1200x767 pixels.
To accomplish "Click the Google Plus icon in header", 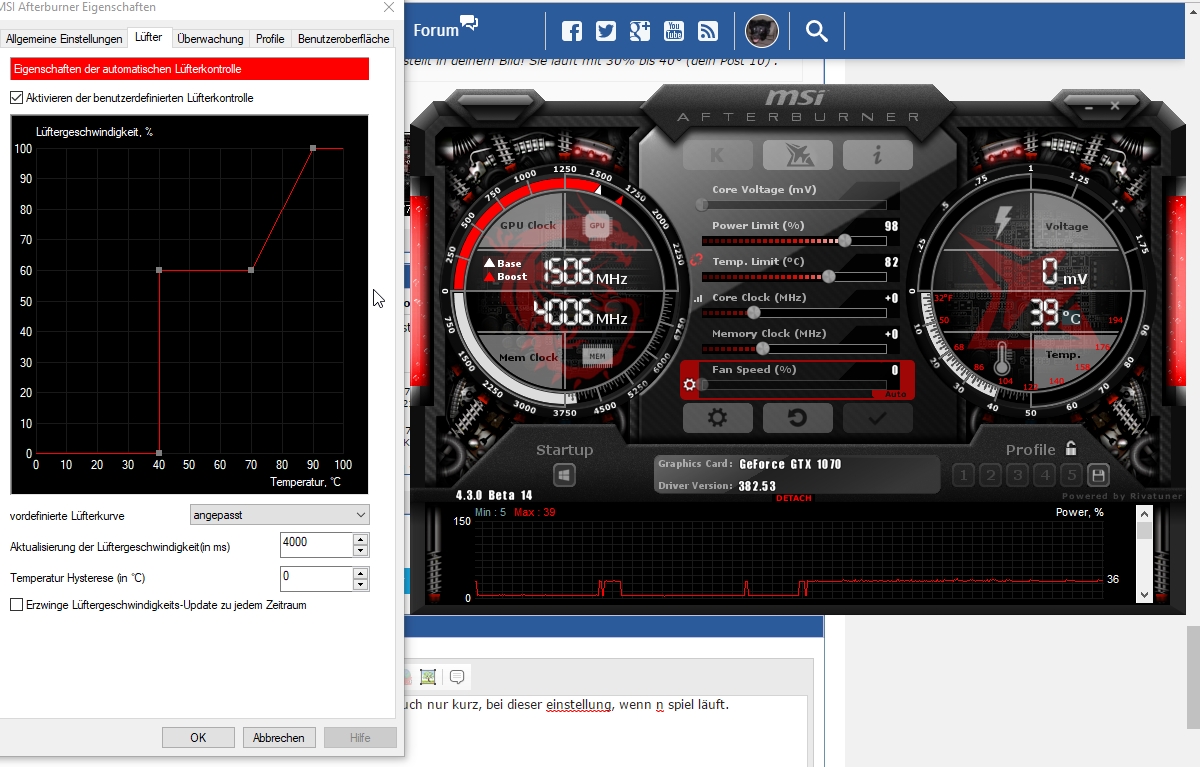I will pyautogui.click(x=640, y=31).
